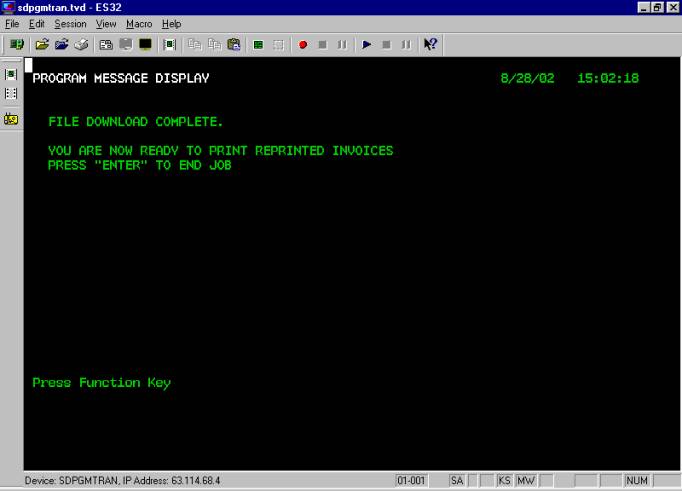
Task: Click the KS status bar indicator
Action: (504, 481)
